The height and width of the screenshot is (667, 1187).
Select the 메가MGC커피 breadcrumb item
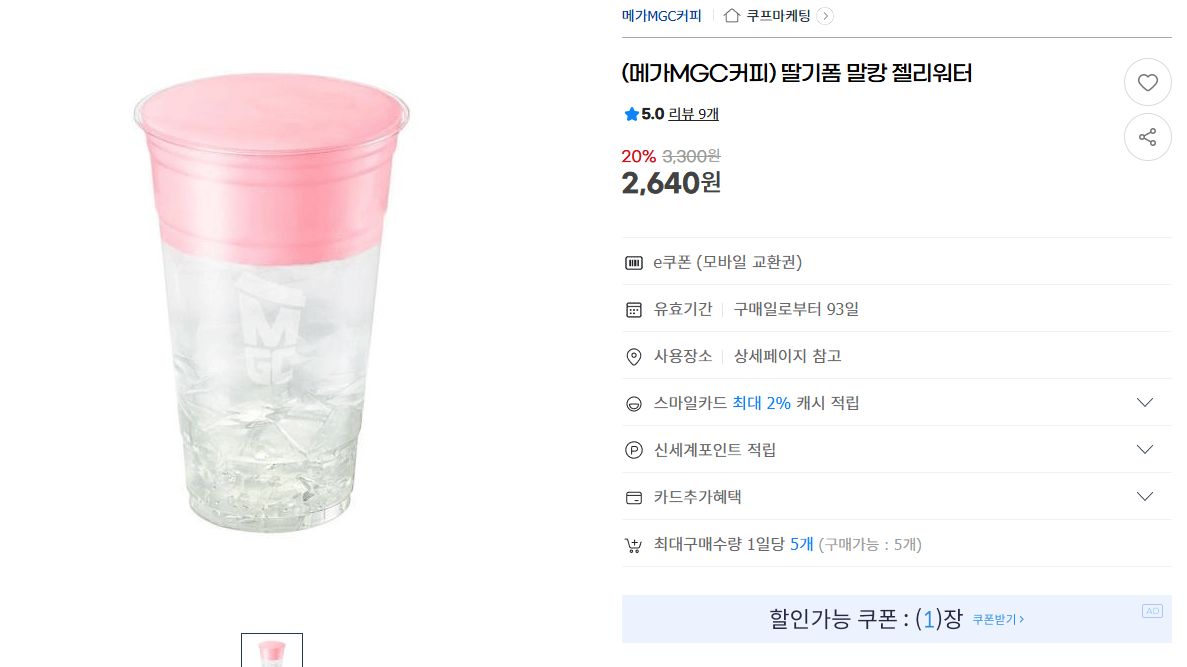point(661,15)
